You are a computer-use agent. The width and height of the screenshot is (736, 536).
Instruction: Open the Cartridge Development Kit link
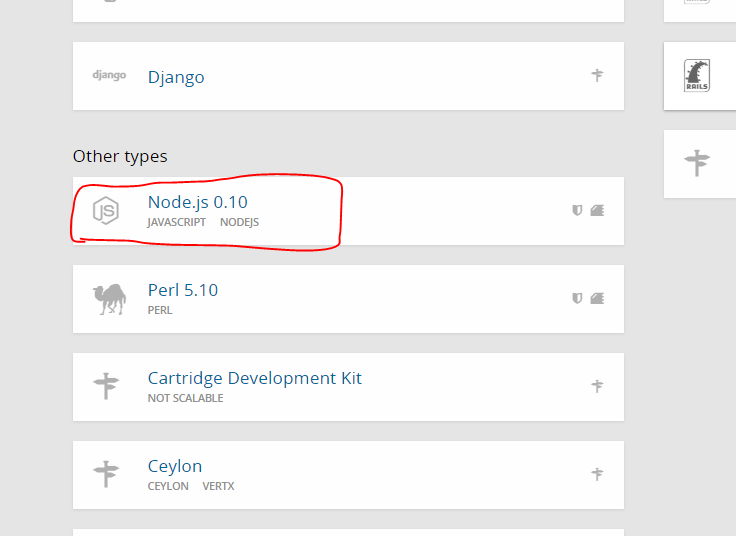(x=254, y=378)
